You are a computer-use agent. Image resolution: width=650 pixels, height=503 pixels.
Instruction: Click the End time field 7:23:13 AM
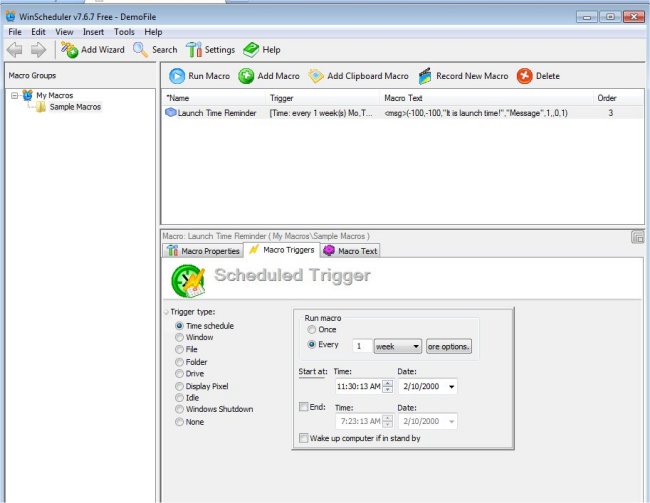coord(359,421)
